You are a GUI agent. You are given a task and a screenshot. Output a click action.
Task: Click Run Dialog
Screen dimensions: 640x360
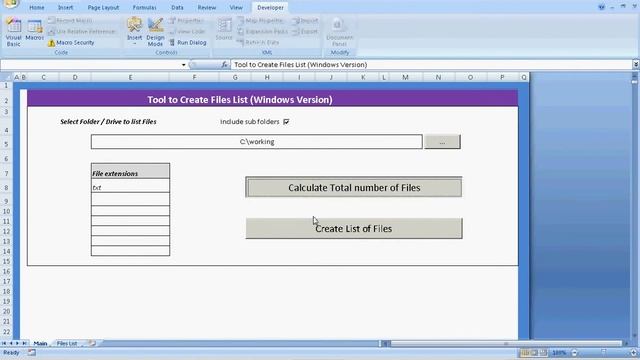click(188, 42)
